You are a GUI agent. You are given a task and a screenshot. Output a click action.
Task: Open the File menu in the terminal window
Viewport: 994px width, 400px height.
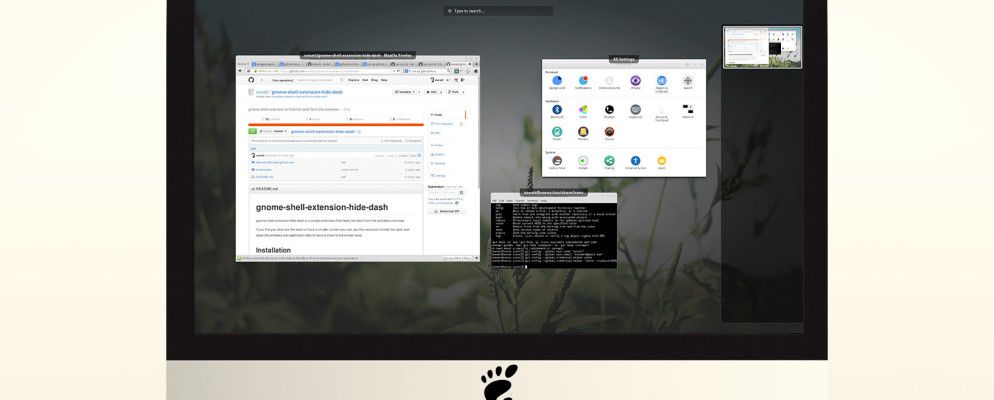[494, 200]
